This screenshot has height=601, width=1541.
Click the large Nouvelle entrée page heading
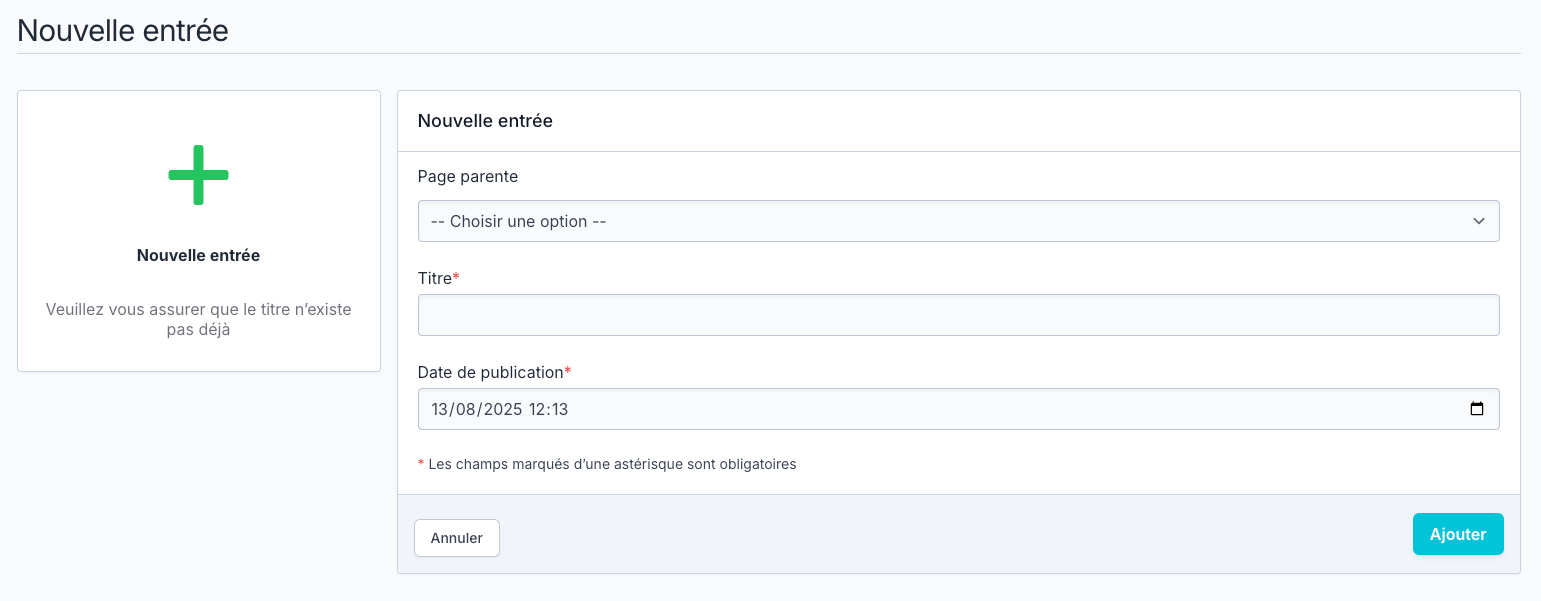point(123,30)
